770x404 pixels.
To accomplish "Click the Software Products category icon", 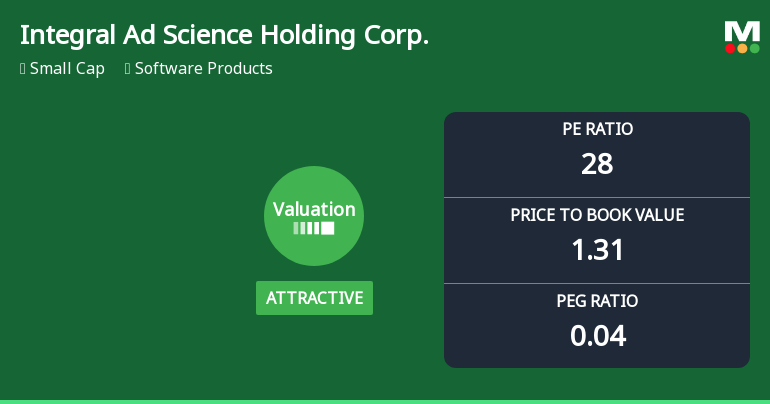I will 127,69.
